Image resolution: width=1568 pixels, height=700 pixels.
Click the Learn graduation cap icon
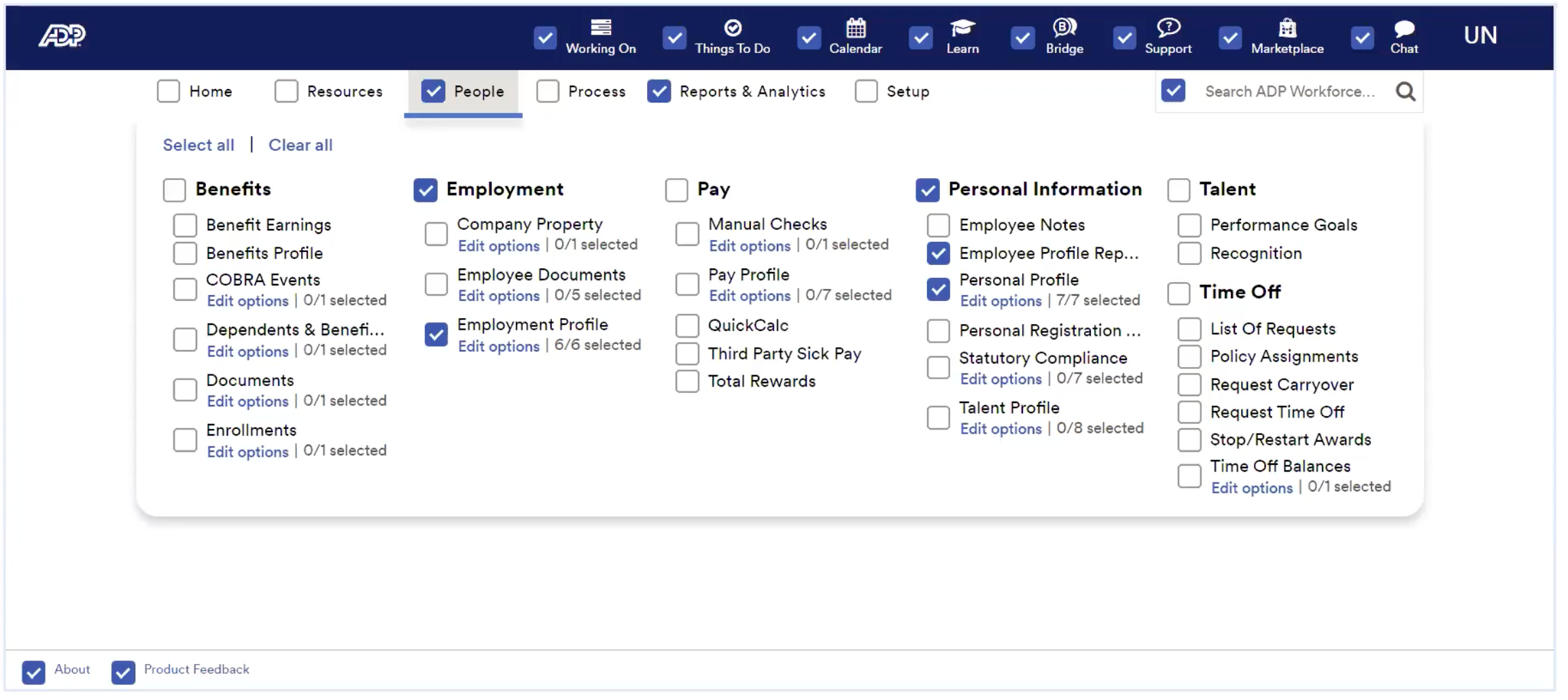962,28
